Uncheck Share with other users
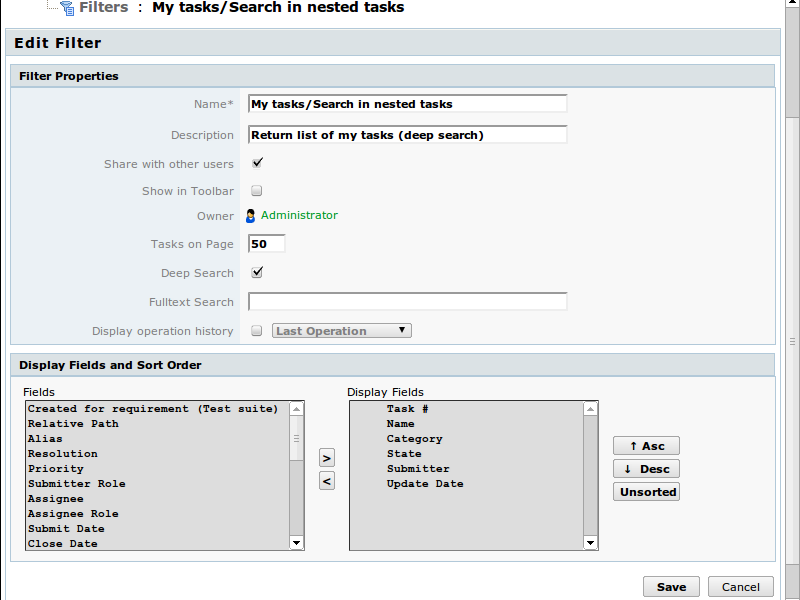Screen dimensions: 800x600 tap(257, 163)
